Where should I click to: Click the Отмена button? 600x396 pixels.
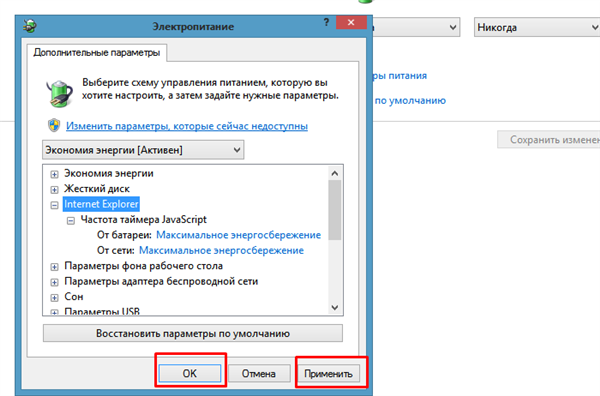pos(259,373)
